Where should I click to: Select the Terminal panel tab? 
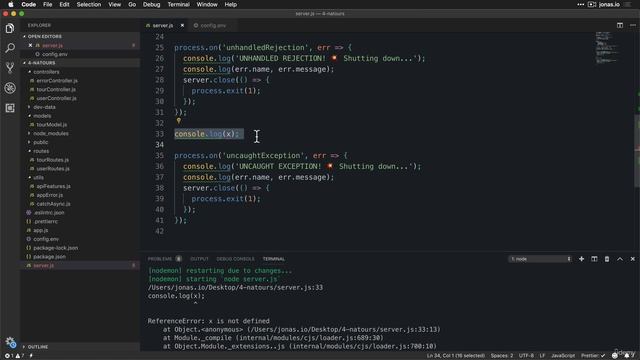(x=274, y=259)
